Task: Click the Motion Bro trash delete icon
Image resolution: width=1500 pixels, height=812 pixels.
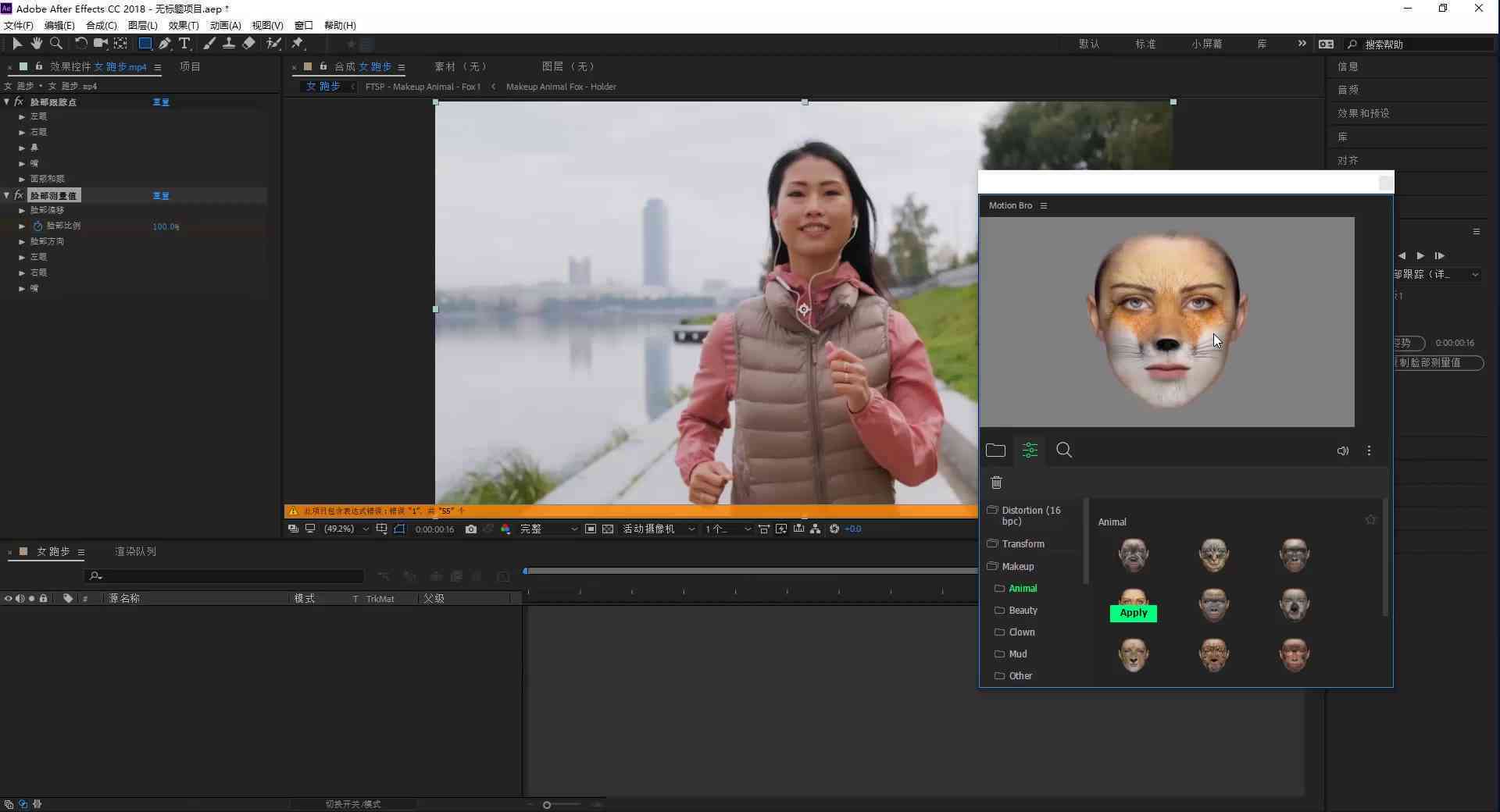Action: tap(996, 483)
